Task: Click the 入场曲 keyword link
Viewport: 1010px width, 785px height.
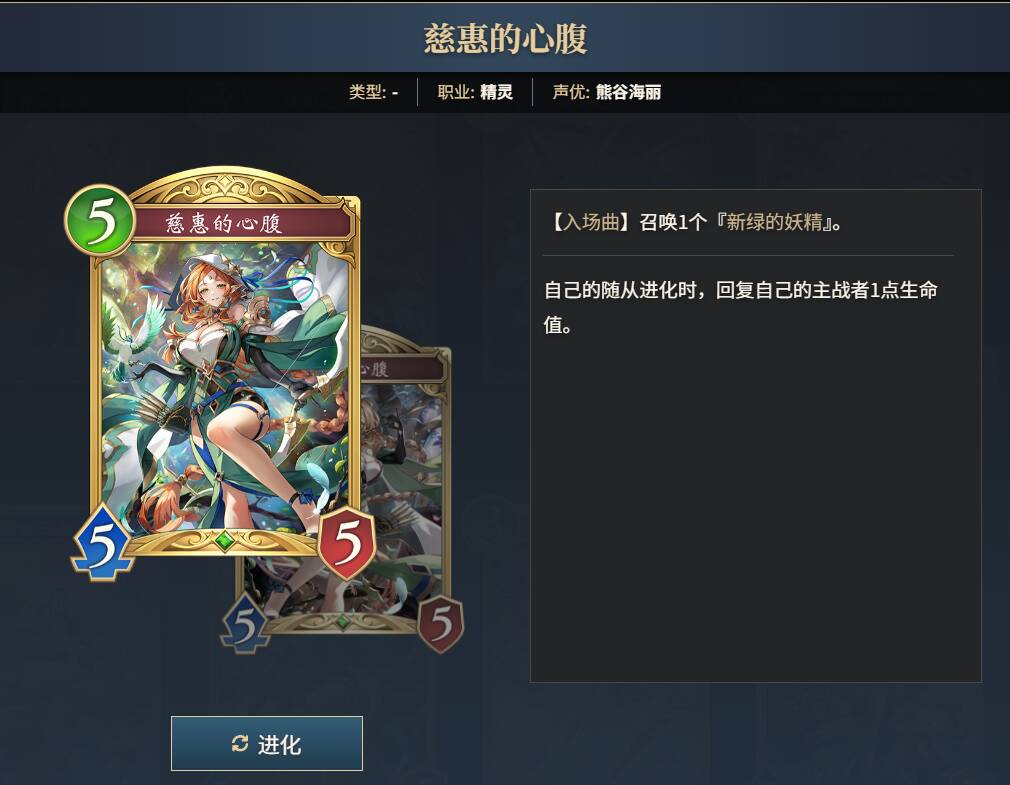Action: 591,222
